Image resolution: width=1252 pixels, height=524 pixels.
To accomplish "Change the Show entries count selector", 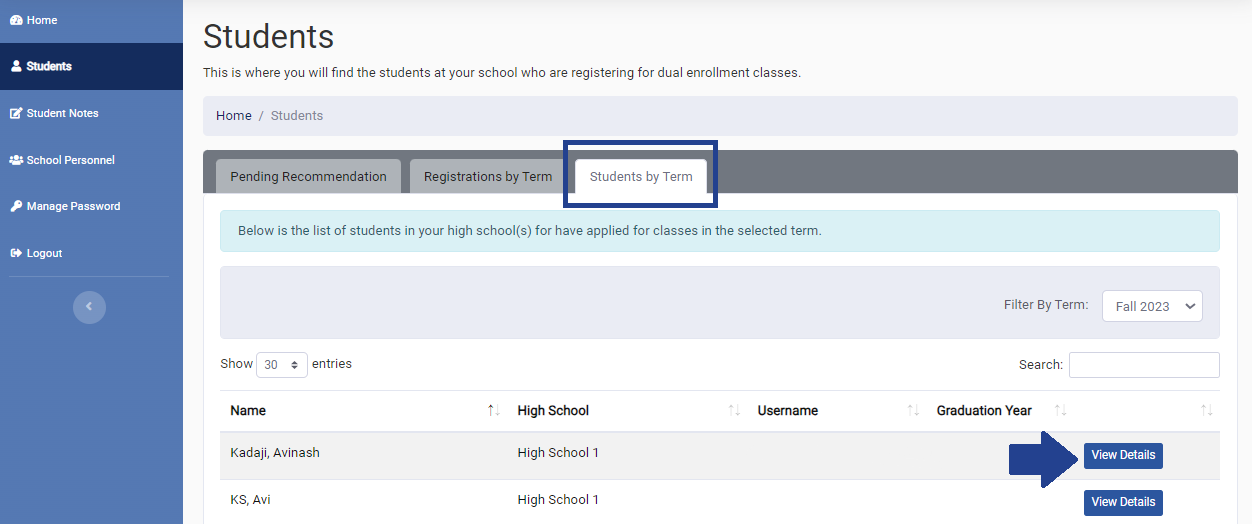I will 282,365.
